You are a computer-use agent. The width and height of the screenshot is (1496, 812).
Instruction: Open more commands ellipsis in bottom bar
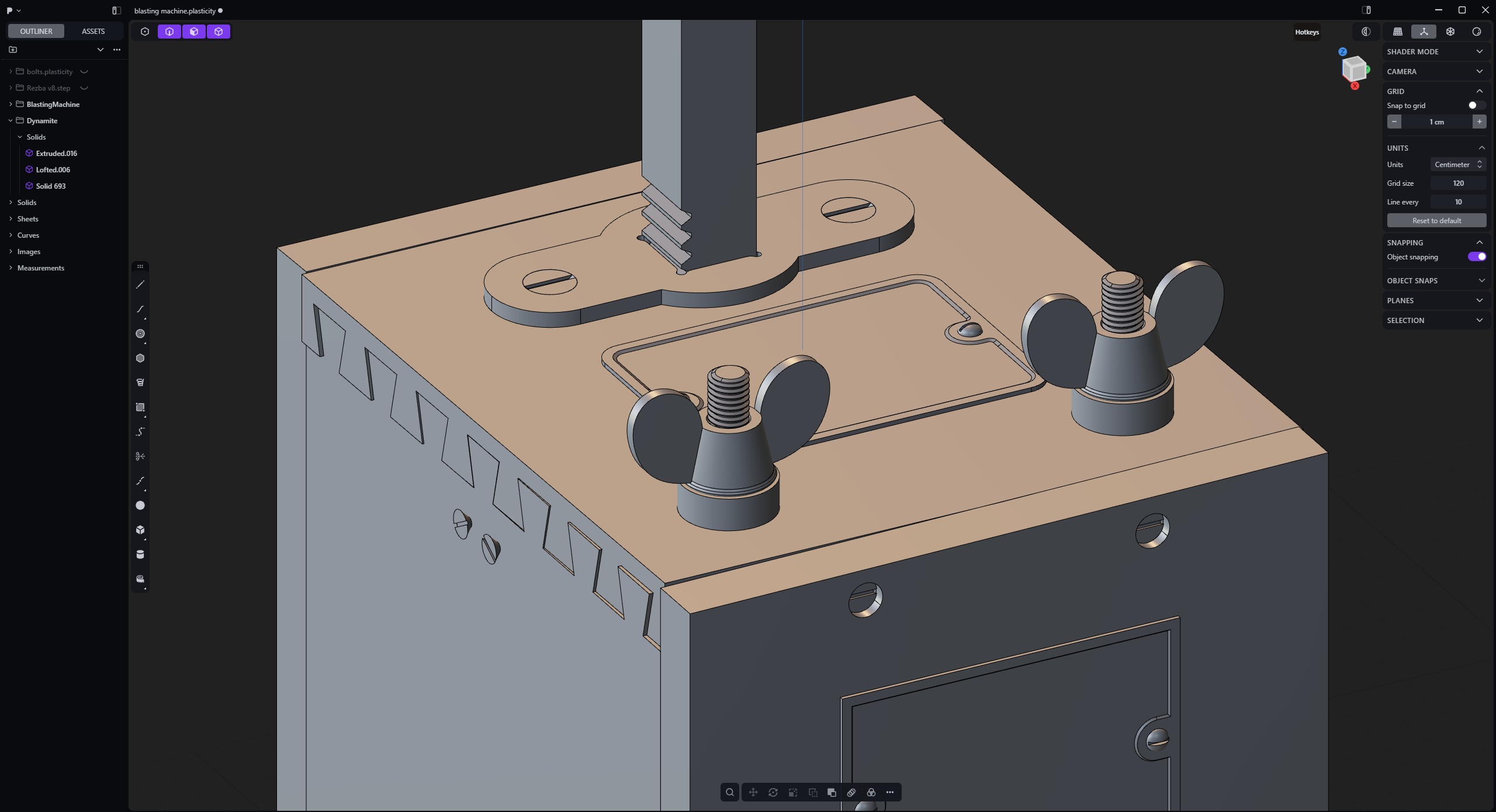tap(890, 792)
